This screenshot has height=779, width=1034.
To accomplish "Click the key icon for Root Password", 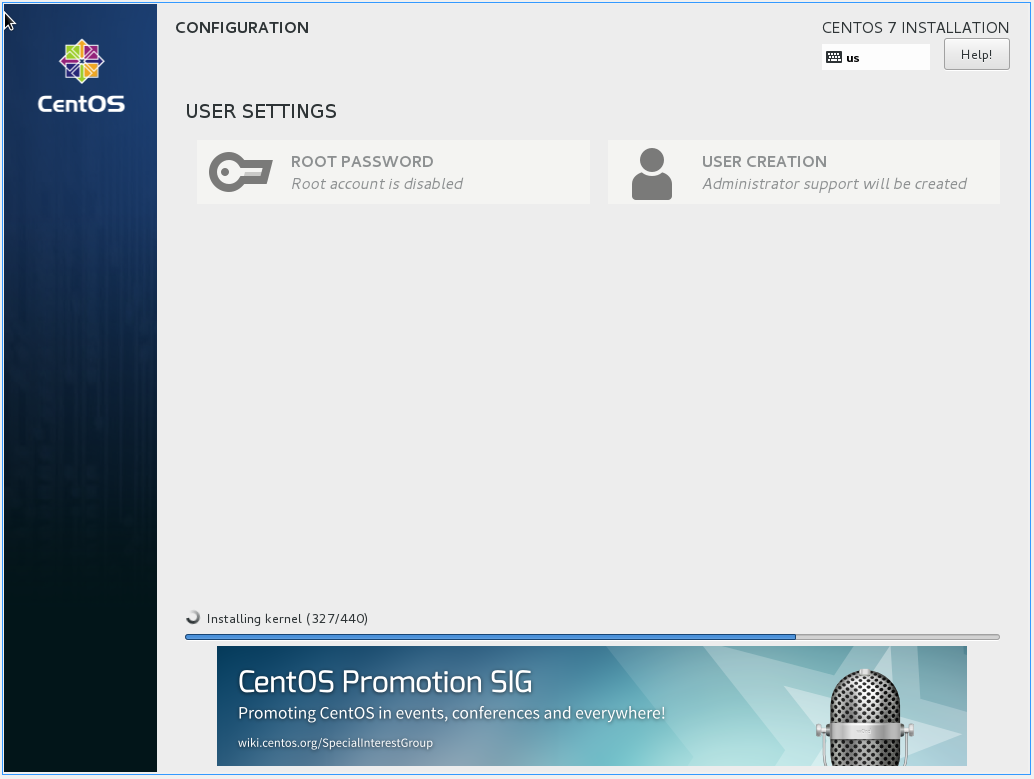I will [240, 172].
